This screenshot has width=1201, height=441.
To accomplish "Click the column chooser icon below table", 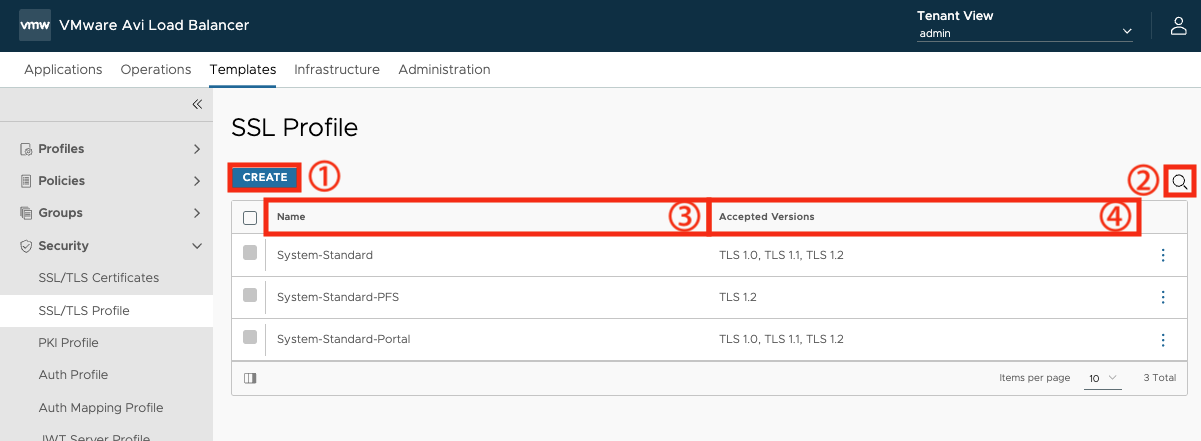I will 250,378.
